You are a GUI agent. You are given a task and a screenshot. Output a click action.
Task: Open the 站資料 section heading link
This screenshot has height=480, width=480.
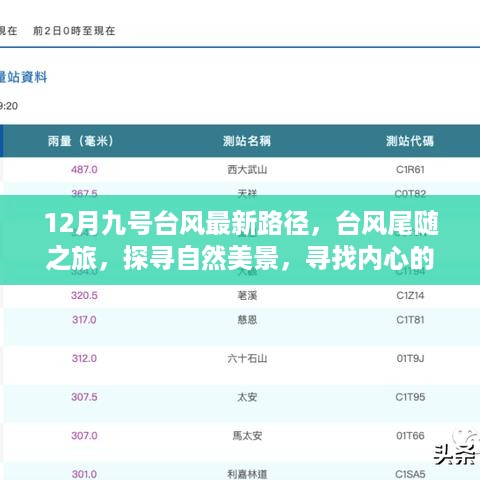click(23, 77)
